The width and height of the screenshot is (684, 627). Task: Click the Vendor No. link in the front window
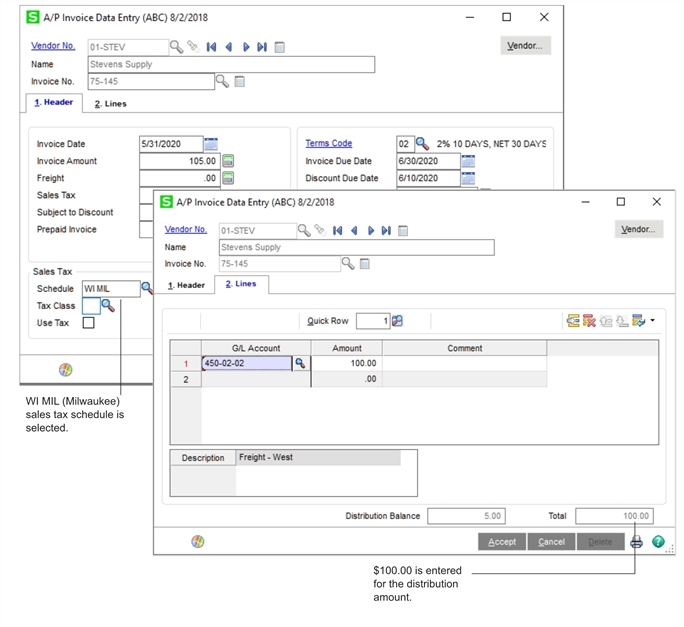pos(186,230)
